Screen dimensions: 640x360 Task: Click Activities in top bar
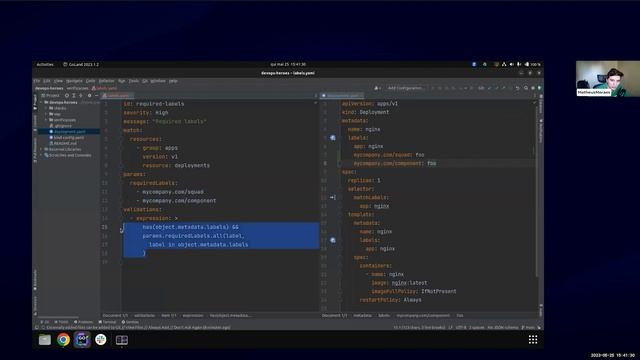[45, 64]
